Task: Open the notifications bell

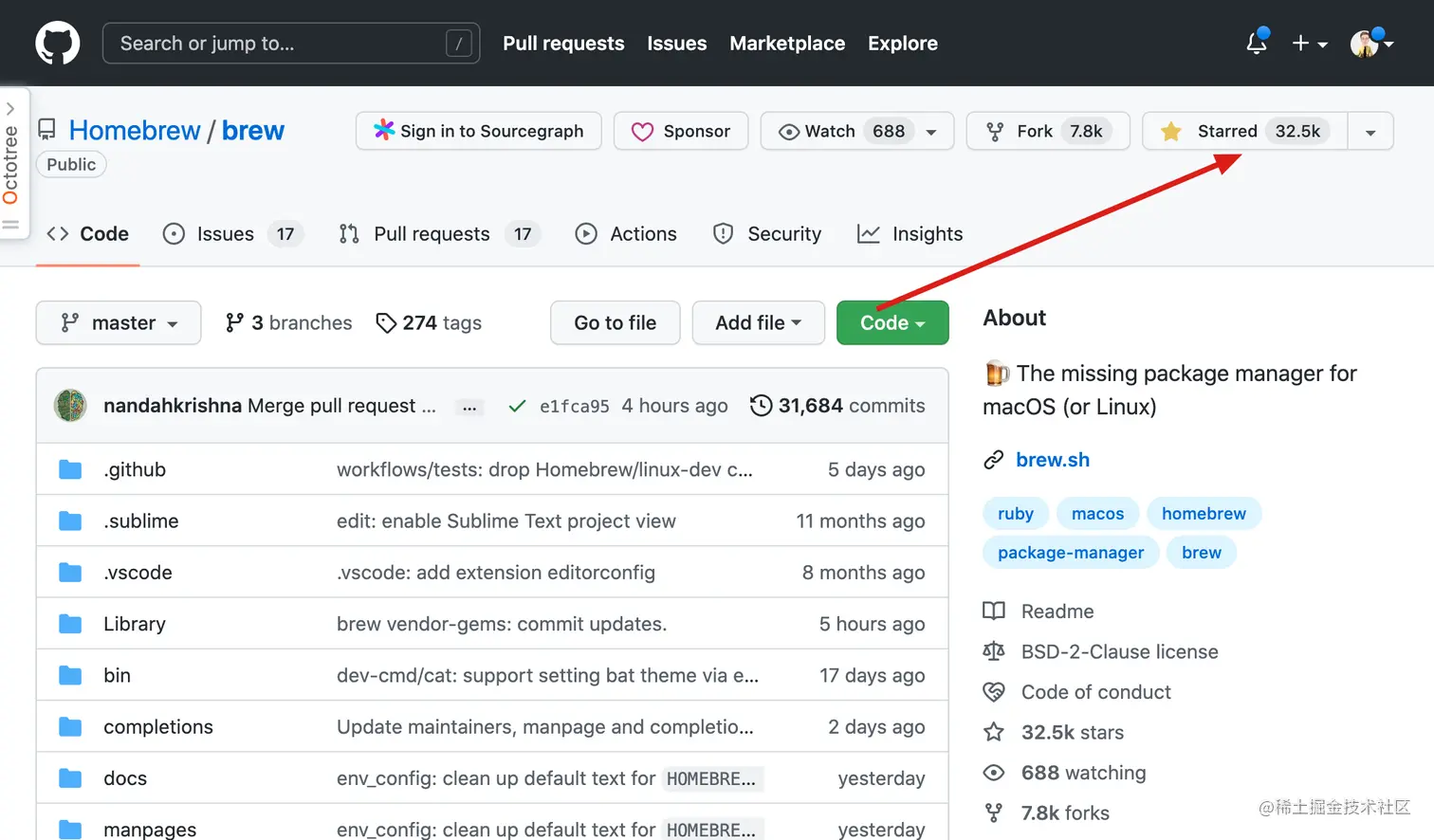Action: coord(1257,42)
